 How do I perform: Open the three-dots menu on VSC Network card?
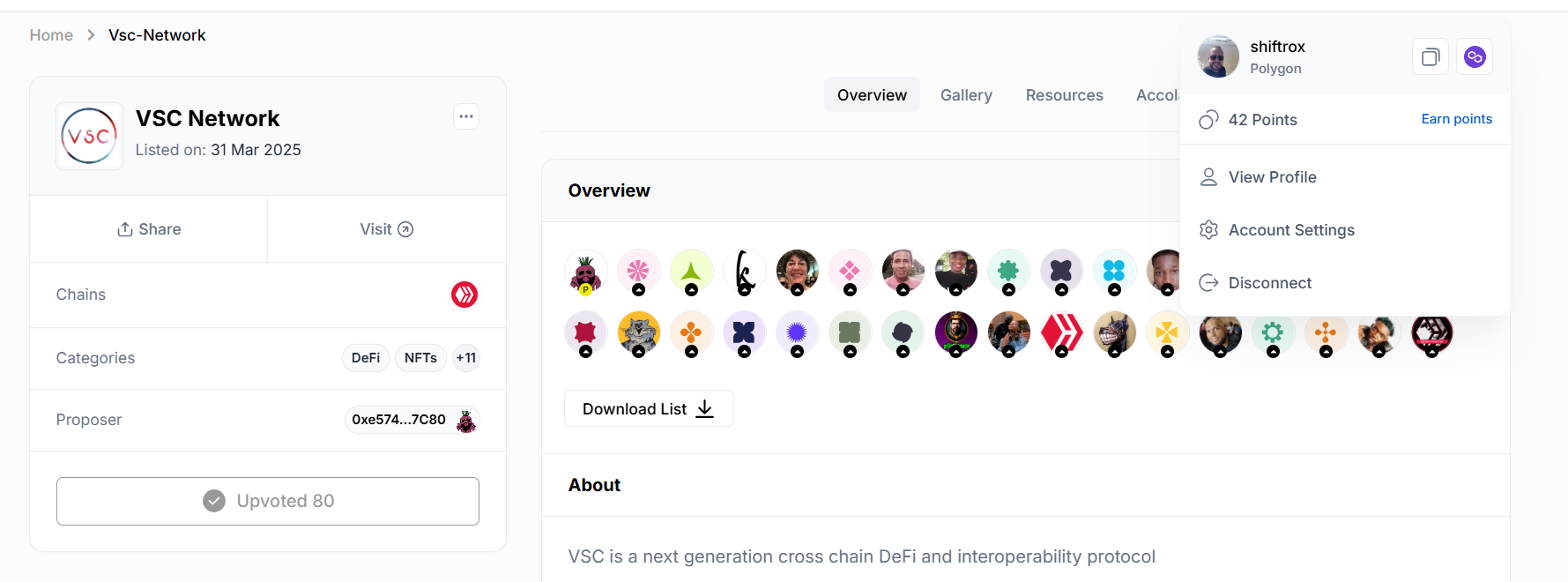466,116
